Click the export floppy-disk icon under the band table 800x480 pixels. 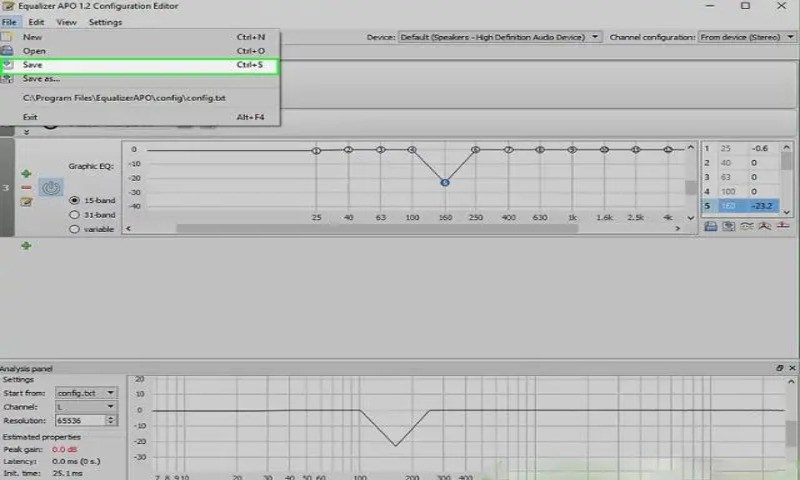point(710,226)
